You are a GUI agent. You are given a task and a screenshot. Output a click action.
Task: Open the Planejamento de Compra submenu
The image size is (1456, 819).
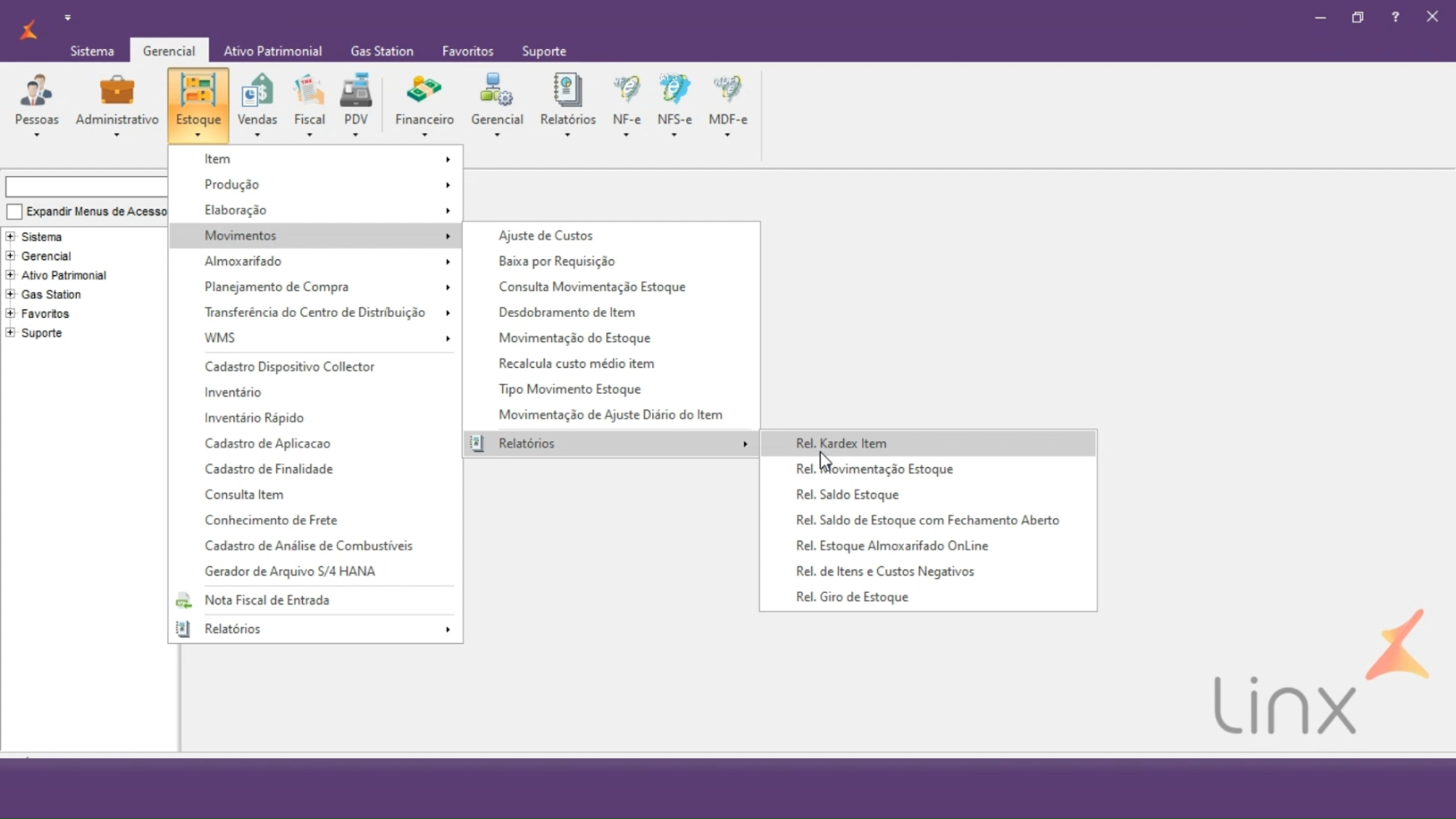[315, 287]
